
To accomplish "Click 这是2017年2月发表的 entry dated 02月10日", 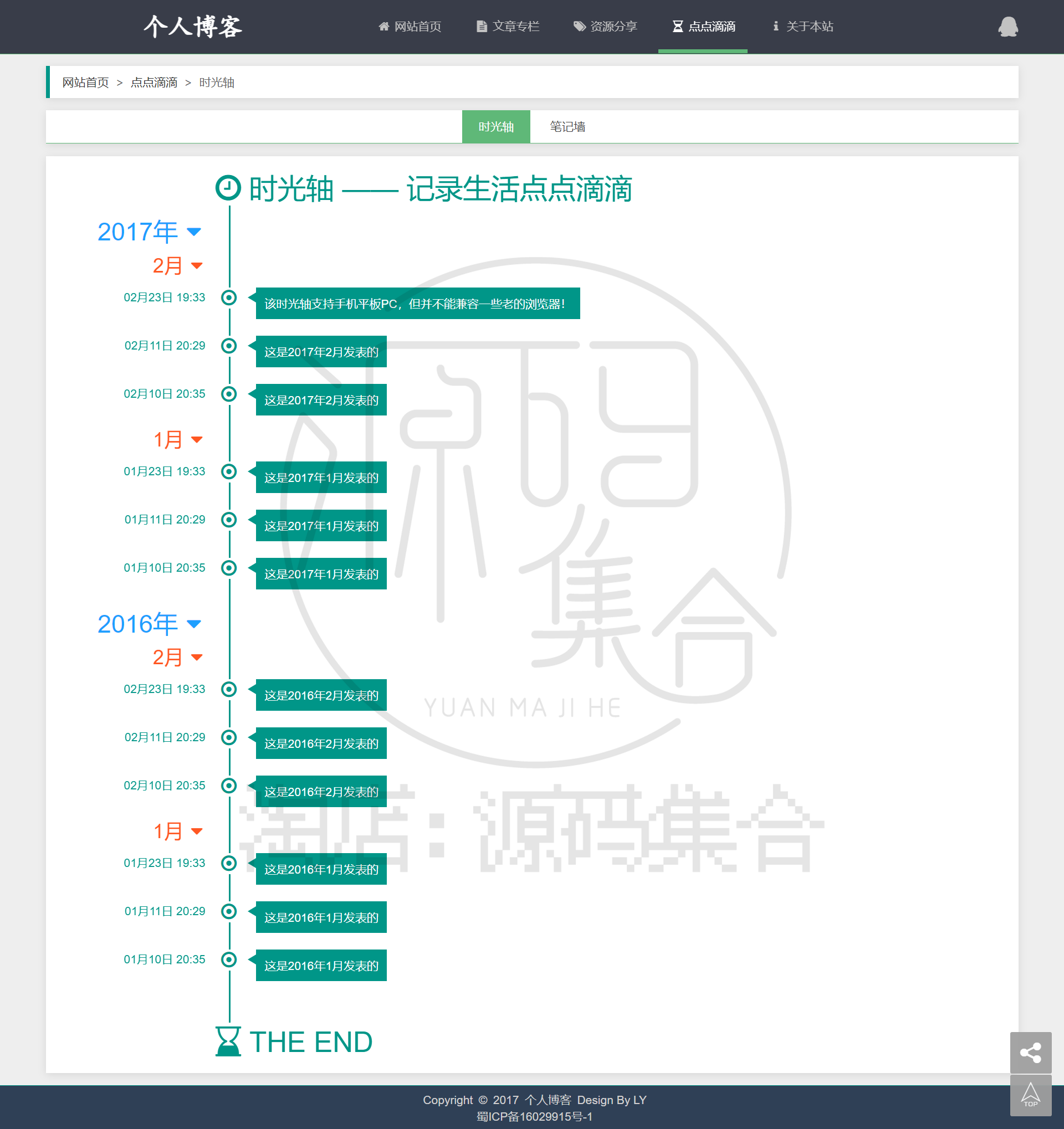I will 321,401.
